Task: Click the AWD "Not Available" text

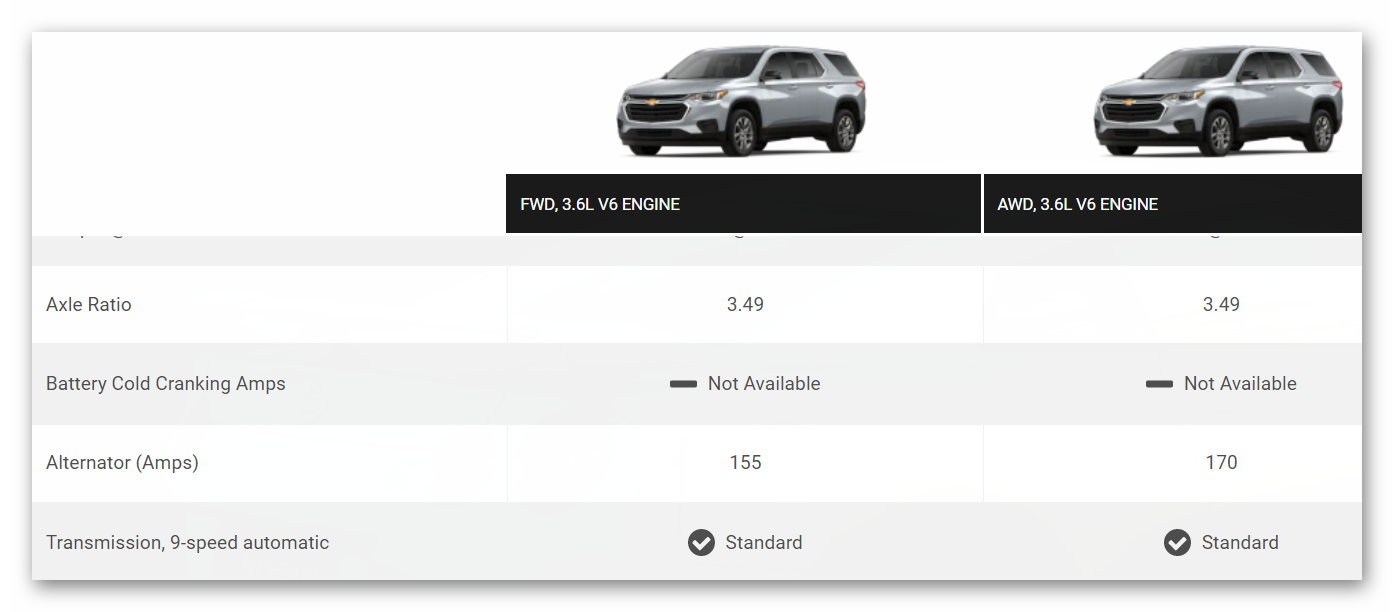Action: click(x=1240, y=384)
